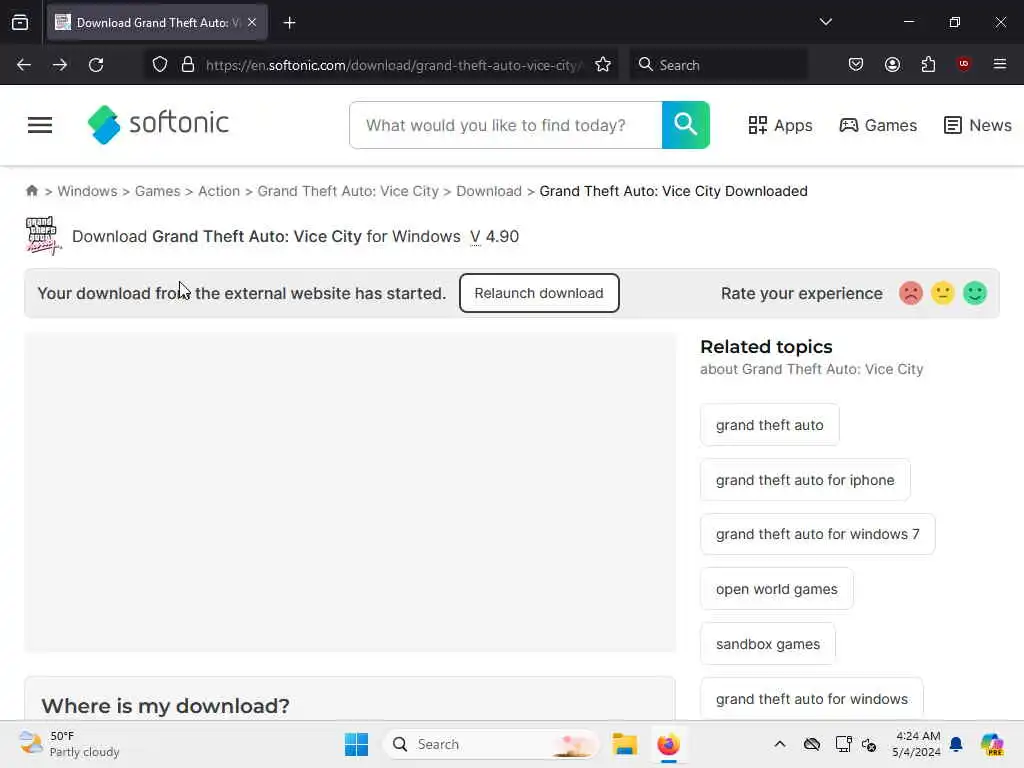Click the Windows taskbar Search box

492,744
